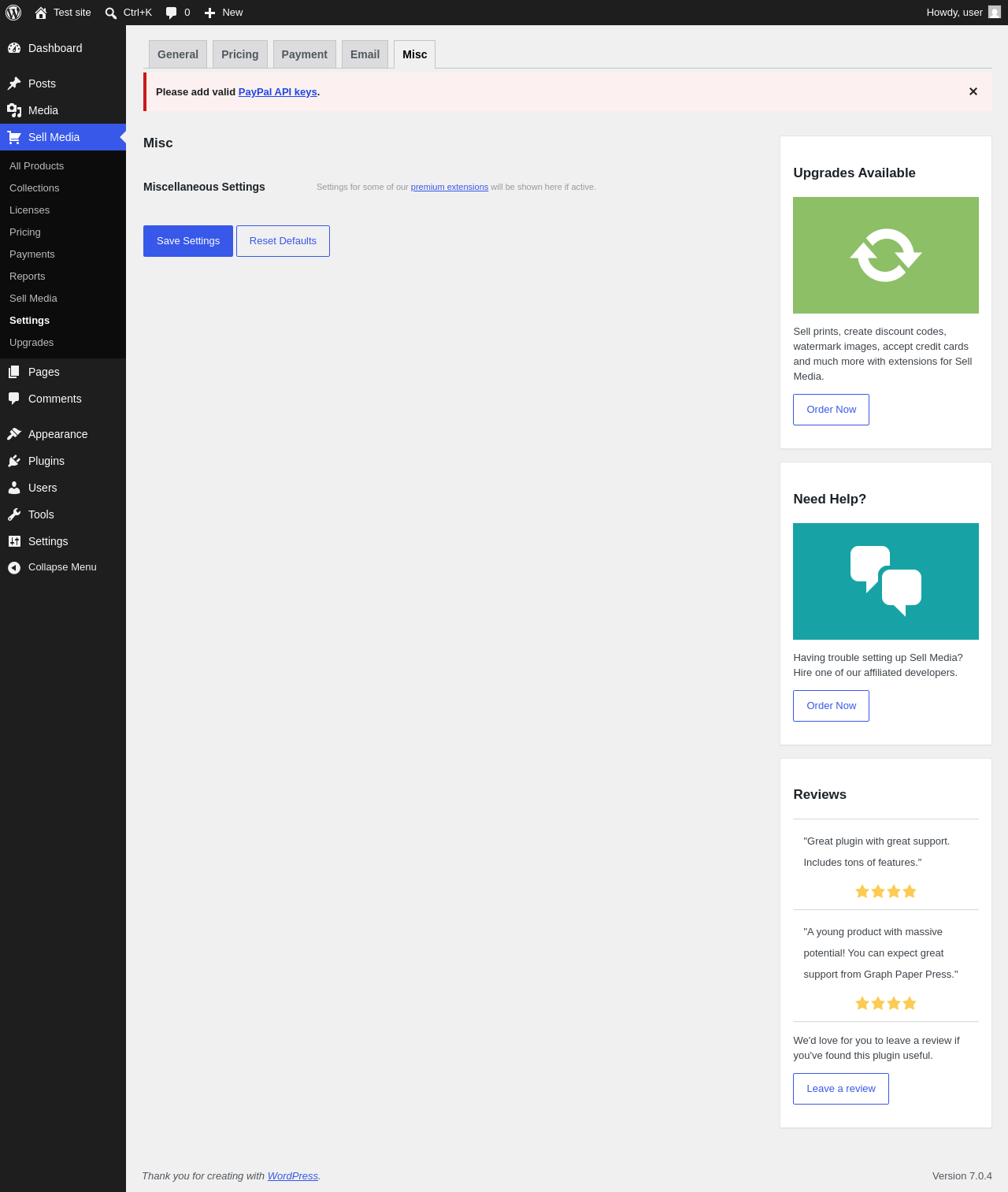Dismiss the PayPal API keys notice
Image resolution: width=1008 pixels, height=1192 pixels.
pyautogui.click(x=973, y=91)
